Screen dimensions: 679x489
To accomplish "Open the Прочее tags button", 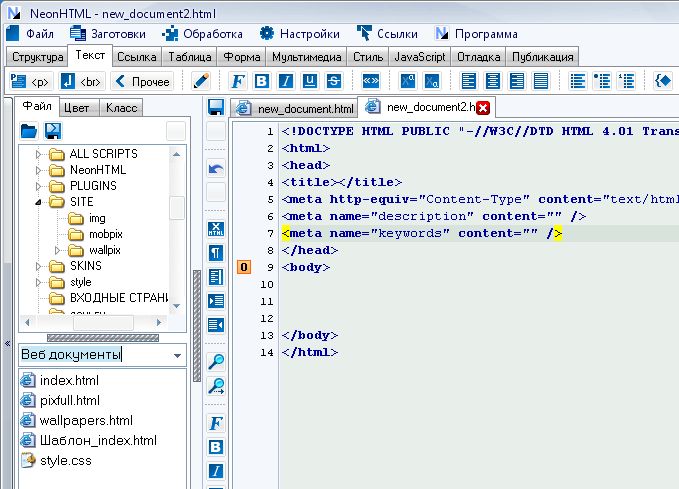I will pos(142,81).
